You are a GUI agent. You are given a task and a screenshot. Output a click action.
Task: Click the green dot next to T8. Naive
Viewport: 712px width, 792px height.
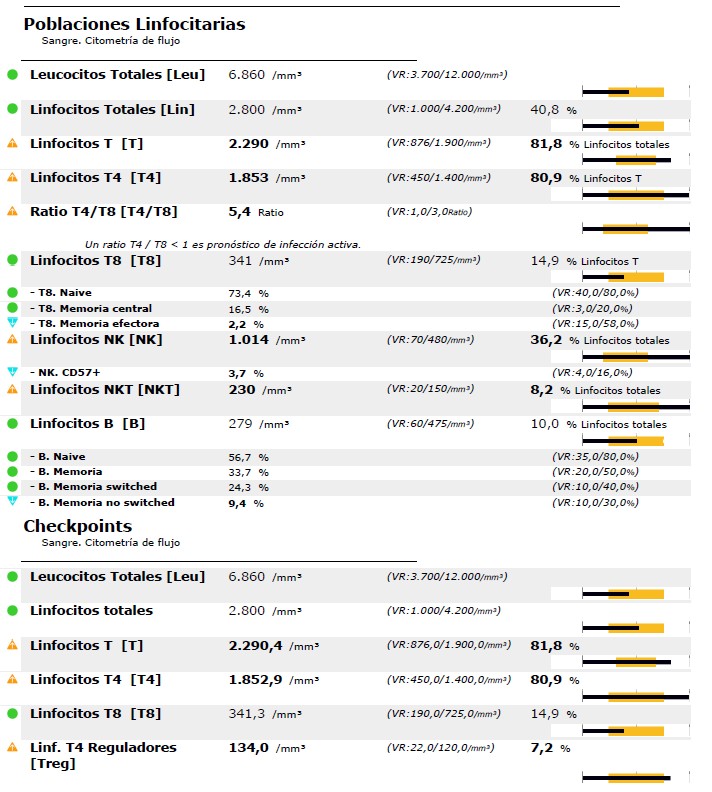coord(12,292)
